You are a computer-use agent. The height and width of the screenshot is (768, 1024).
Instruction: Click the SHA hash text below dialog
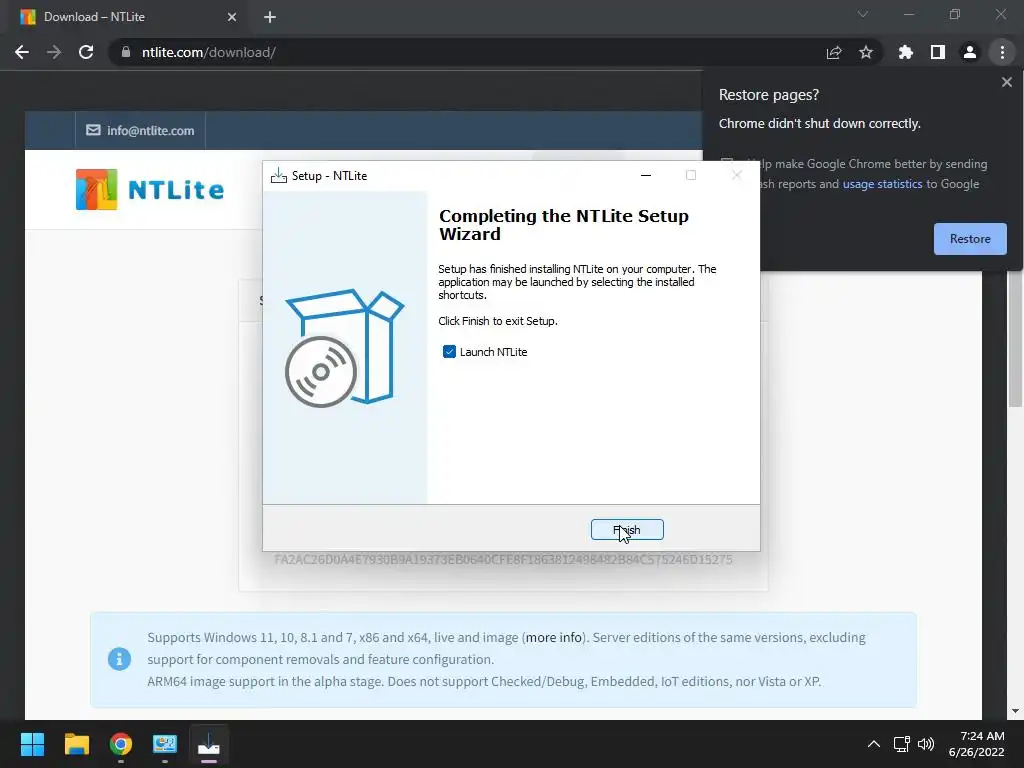[503, 560]
